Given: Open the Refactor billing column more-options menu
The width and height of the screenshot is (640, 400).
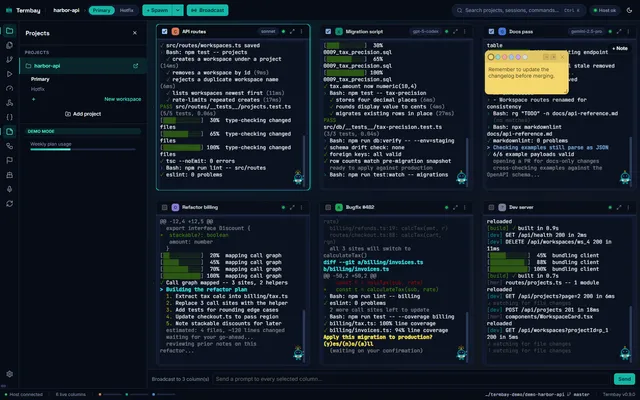Looking at the screenshot, I should coord(302,207).
